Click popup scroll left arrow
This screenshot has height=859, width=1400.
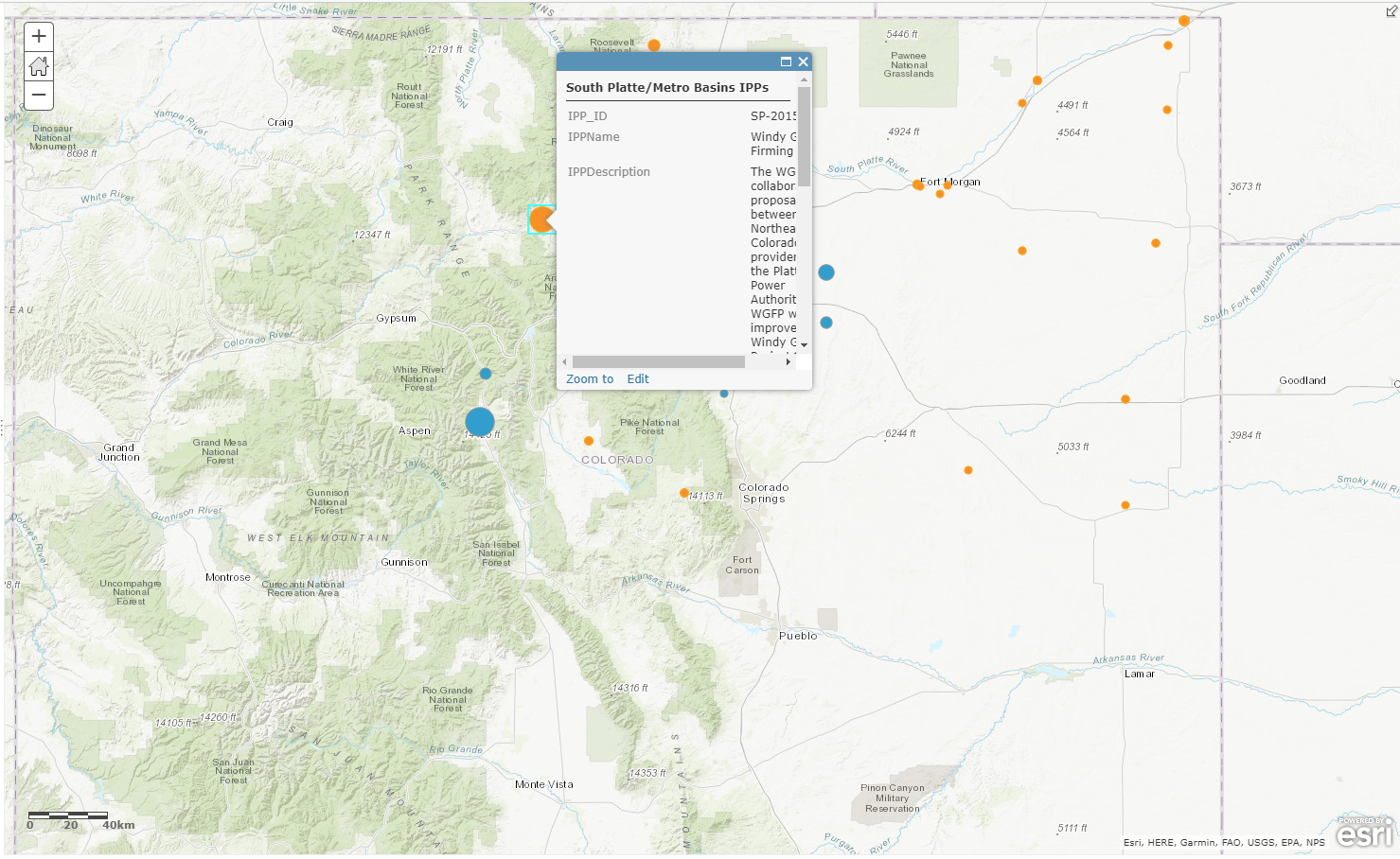tap(565, 361)
